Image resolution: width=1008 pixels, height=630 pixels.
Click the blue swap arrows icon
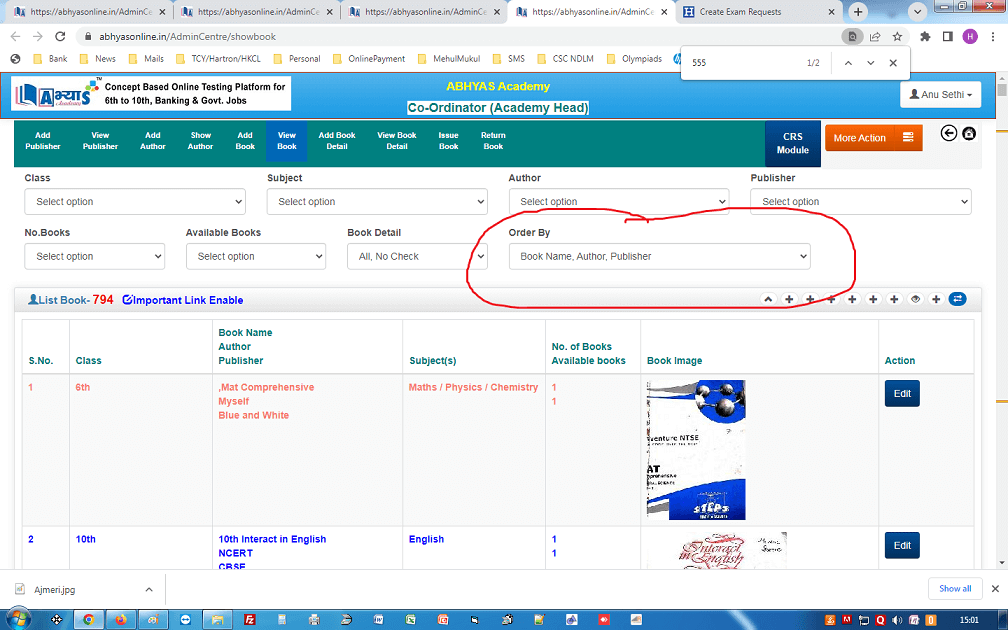tap(957, 299)
